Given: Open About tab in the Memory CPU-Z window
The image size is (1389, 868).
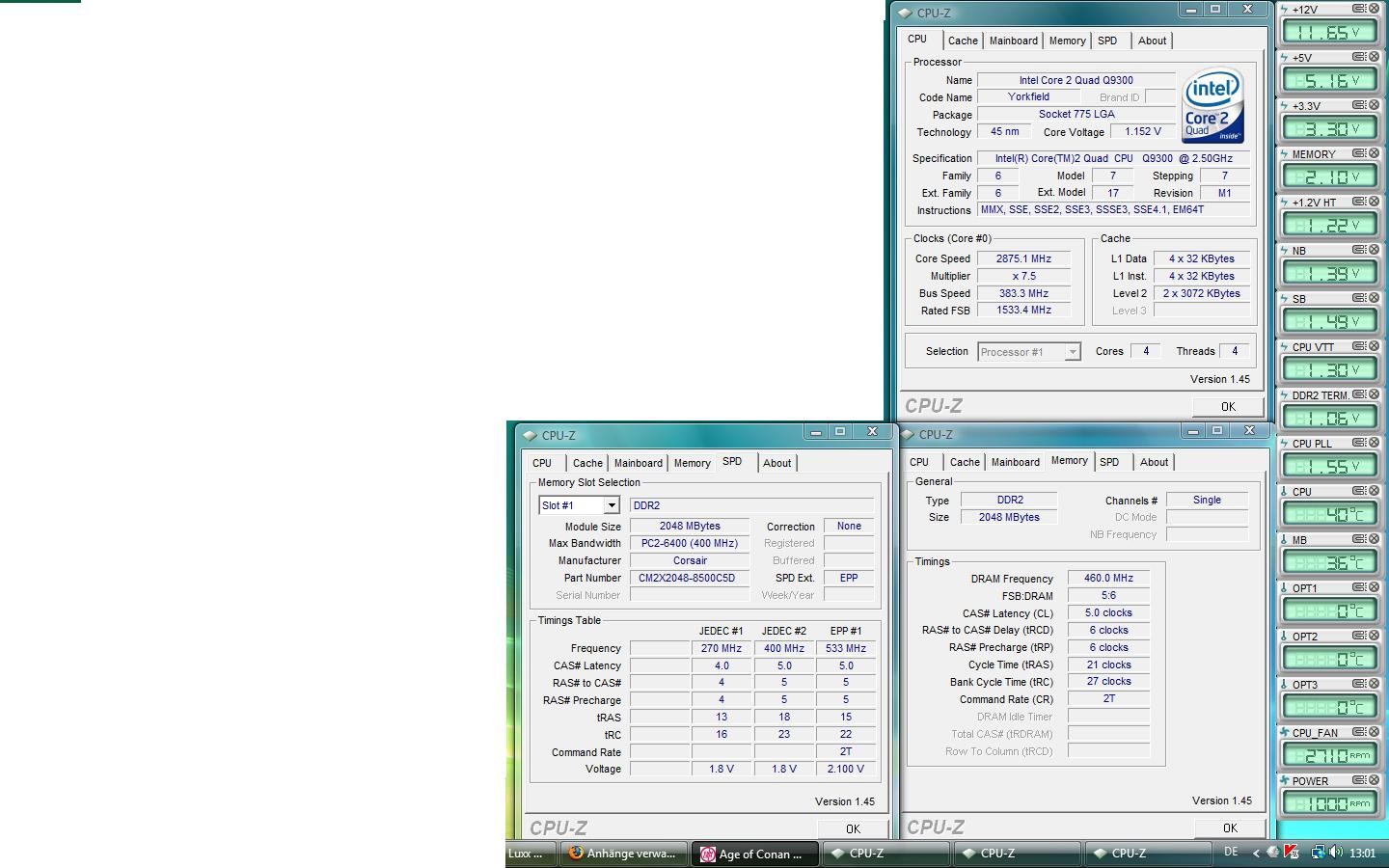Looking at the screenshot, I should [x=1154, y=462].
